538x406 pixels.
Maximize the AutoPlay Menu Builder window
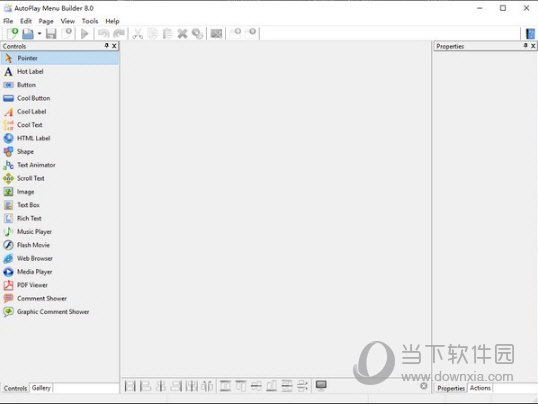click(503, 8)
